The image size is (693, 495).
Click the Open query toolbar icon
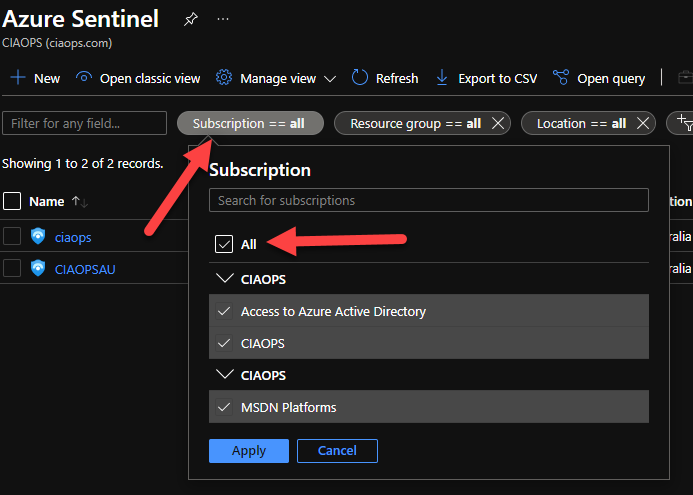[x=561, y=78]
